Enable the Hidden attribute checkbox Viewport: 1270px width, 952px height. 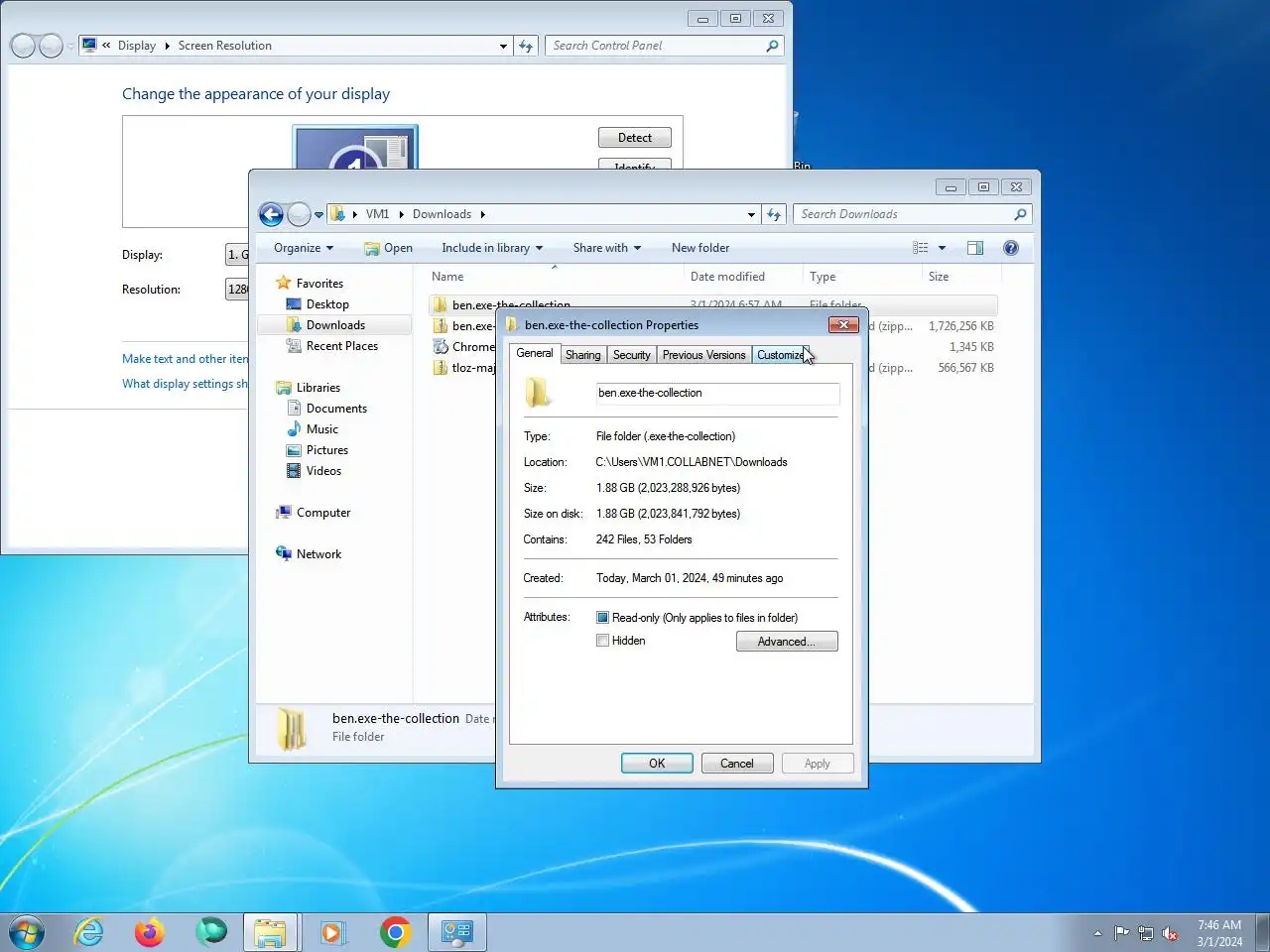(x=602, y=641)
